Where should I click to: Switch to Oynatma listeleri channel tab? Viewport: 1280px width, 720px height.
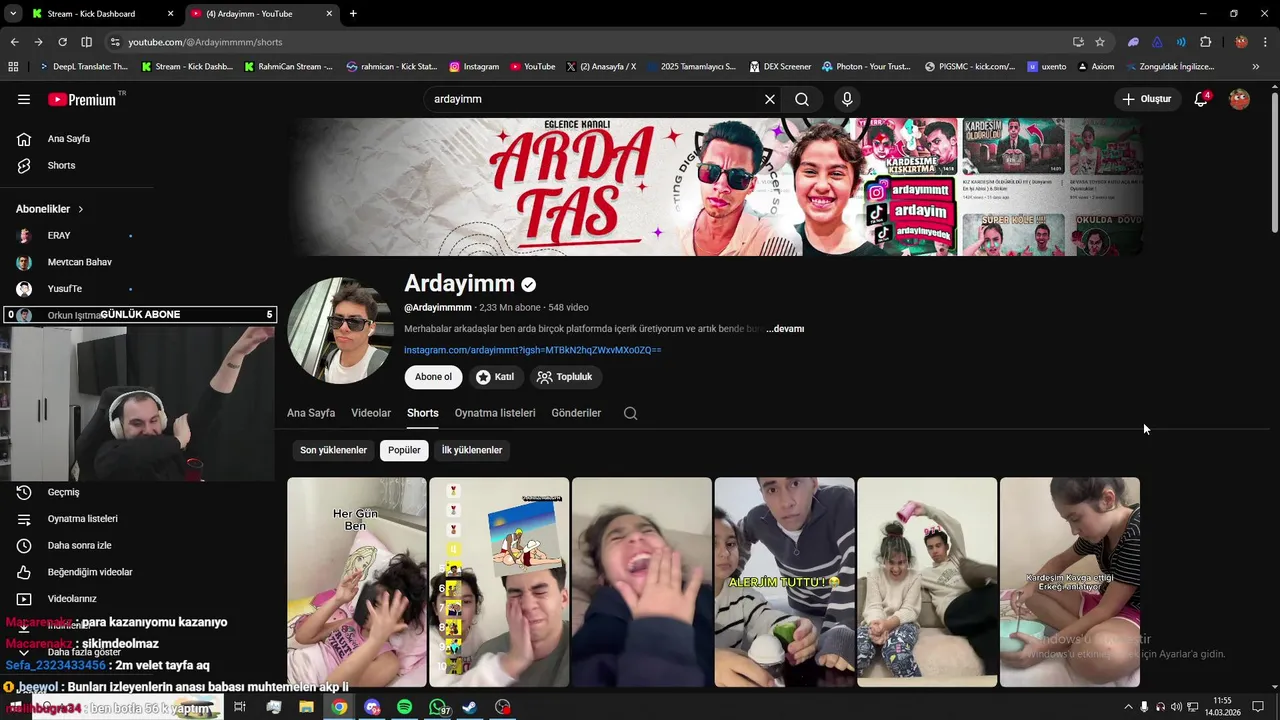click(x=495, y=413)
